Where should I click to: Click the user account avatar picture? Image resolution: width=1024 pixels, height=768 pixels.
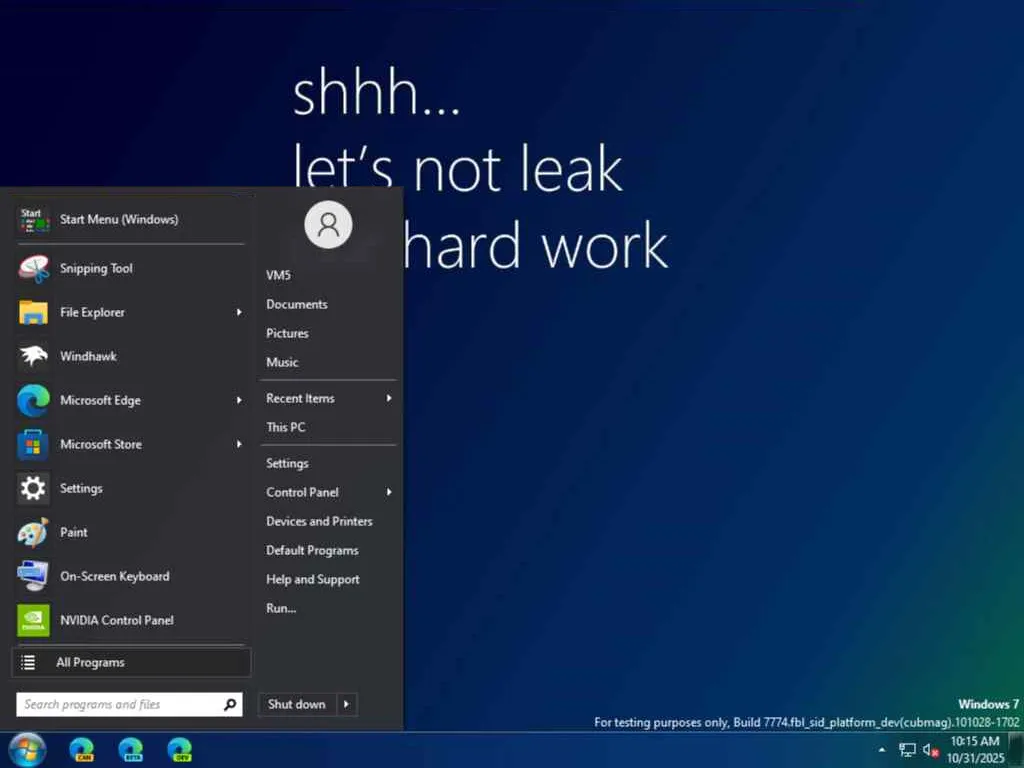pyautogui.click(x=328, y=225)
